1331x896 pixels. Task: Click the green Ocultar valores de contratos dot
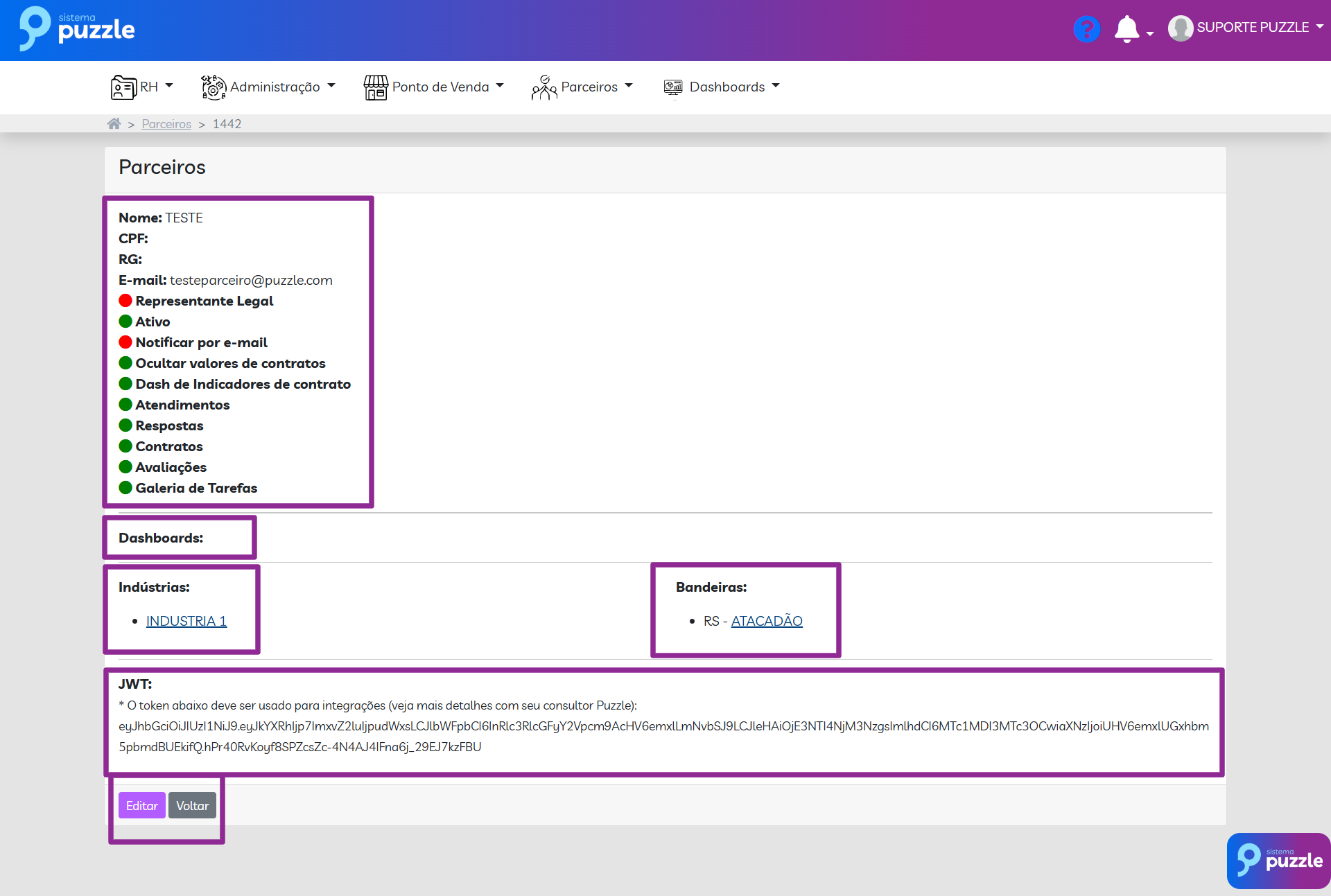125,363
